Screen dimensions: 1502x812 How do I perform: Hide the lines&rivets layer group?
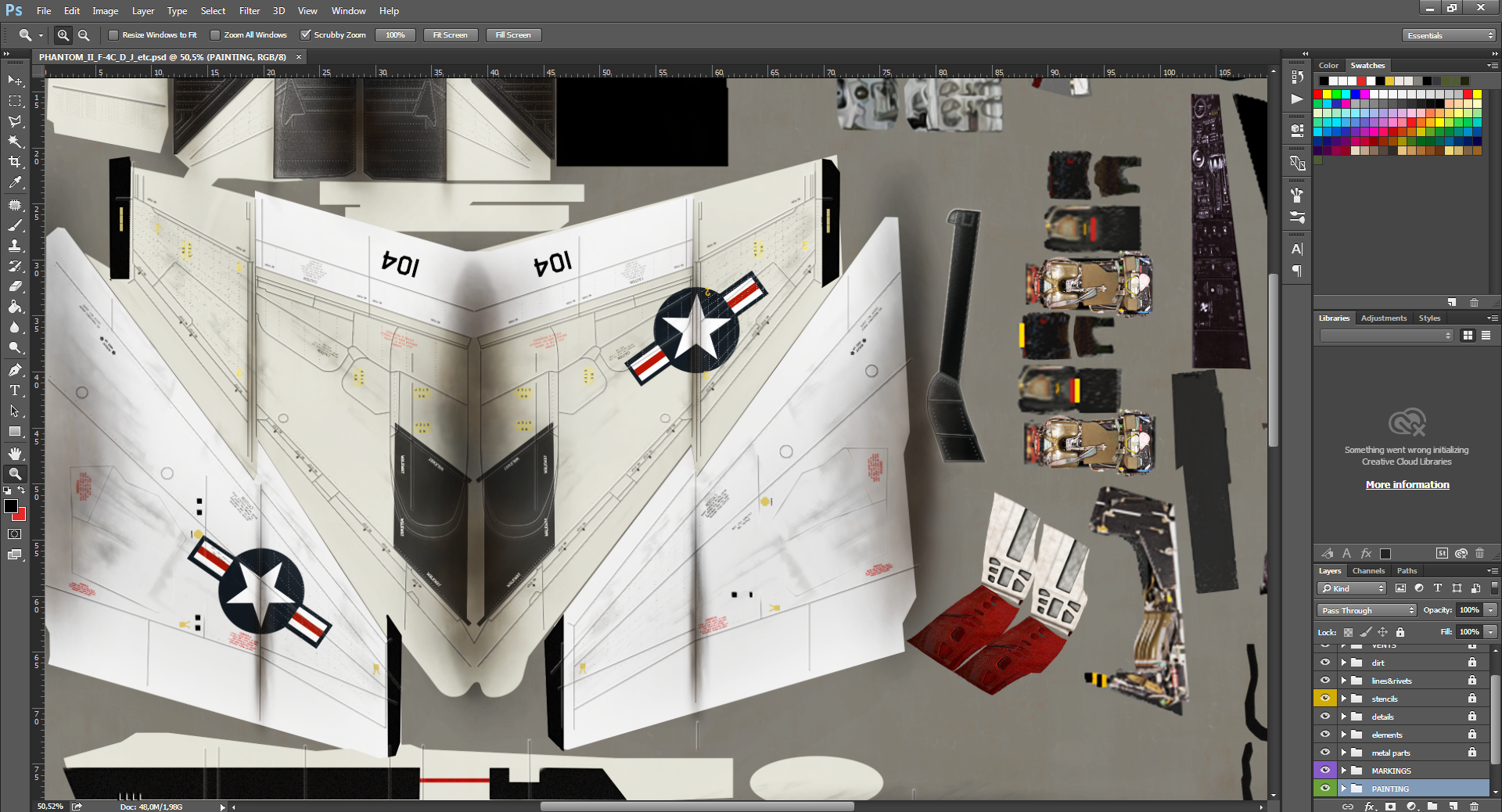click(1325, 681)
